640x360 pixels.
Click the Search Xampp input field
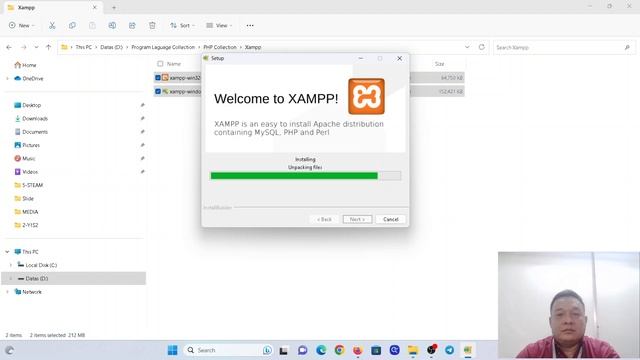coord(563,47)
